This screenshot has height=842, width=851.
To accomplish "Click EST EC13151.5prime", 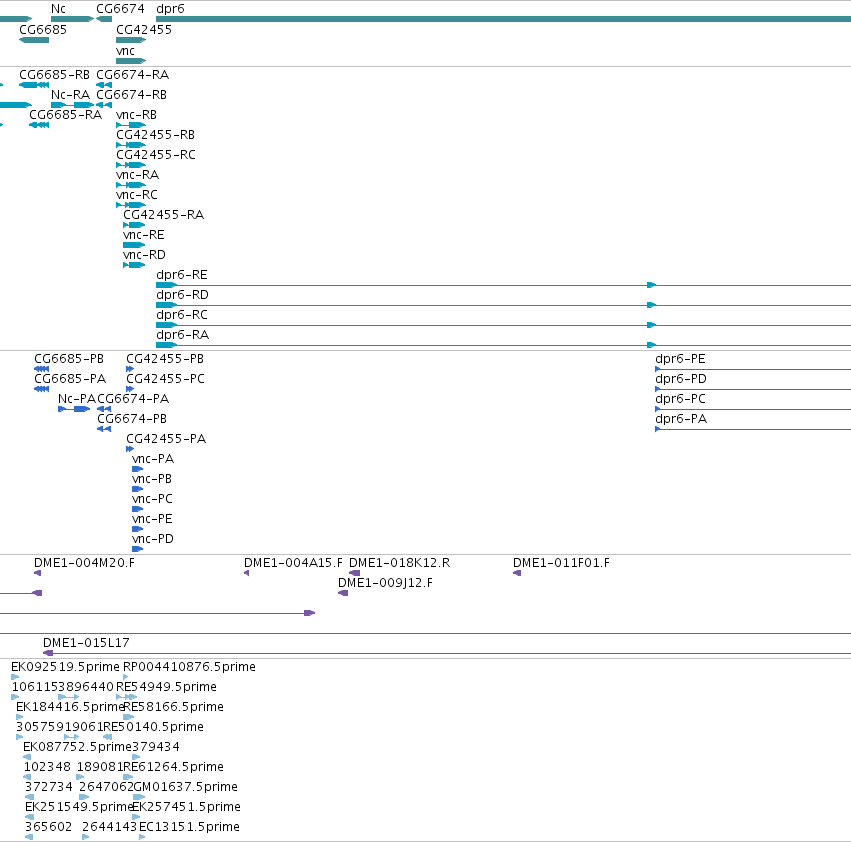I will pyautogui.click(x=189, y=828).
